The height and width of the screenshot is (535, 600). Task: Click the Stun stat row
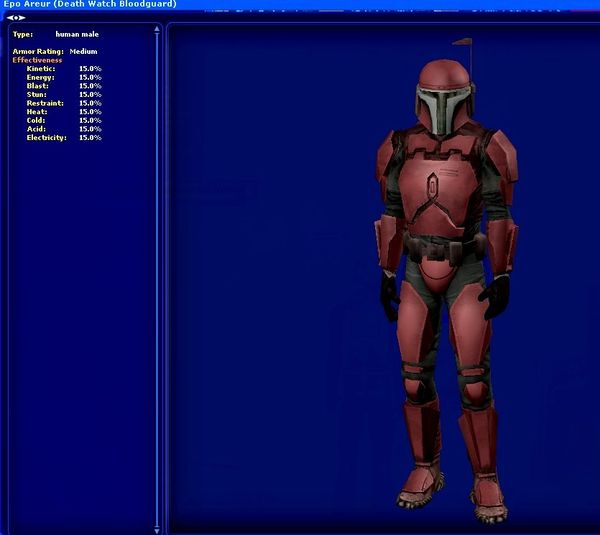pos(64,94)
